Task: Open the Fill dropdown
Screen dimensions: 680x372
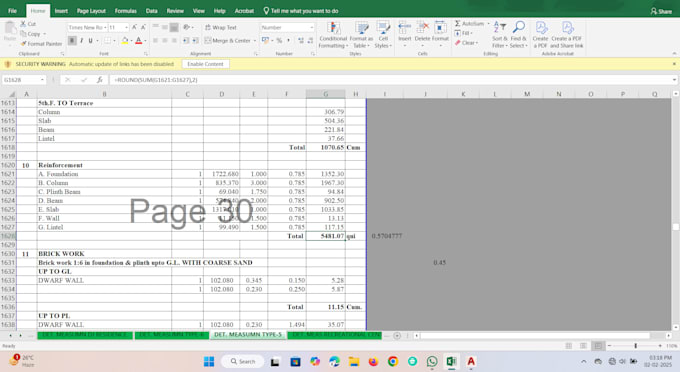Action: pyautogui.click(x=463, y=33)
